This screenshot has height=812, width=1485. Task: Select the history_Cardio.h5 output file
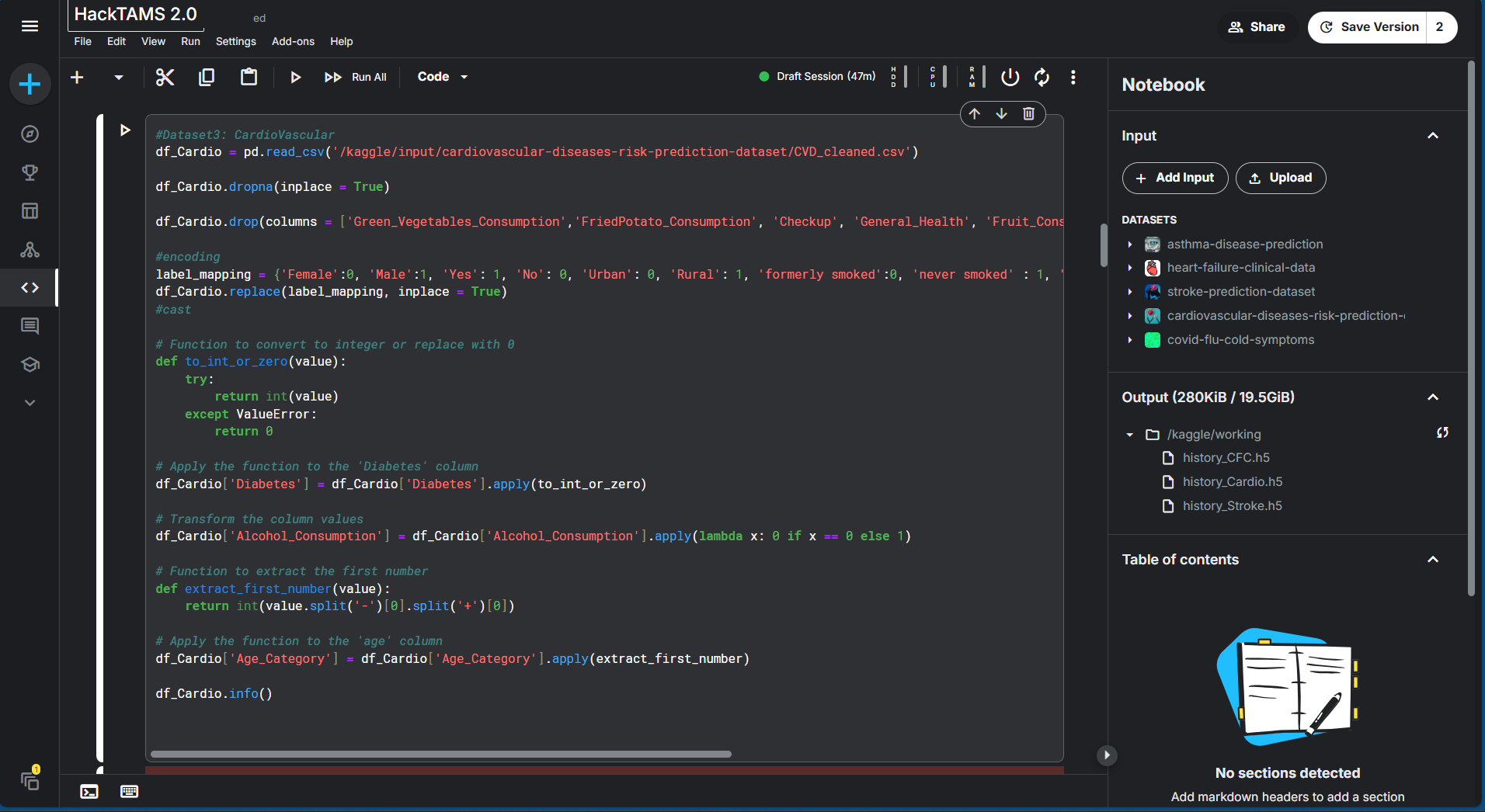click(x=1232, y=482)
